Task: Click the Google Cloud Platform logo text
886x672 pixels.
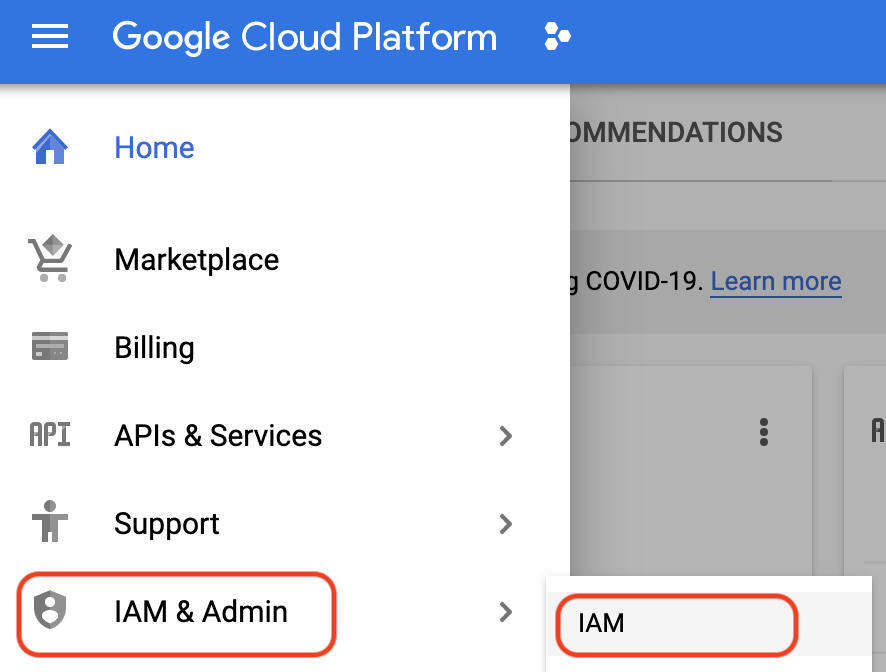Action: point(305,37)
